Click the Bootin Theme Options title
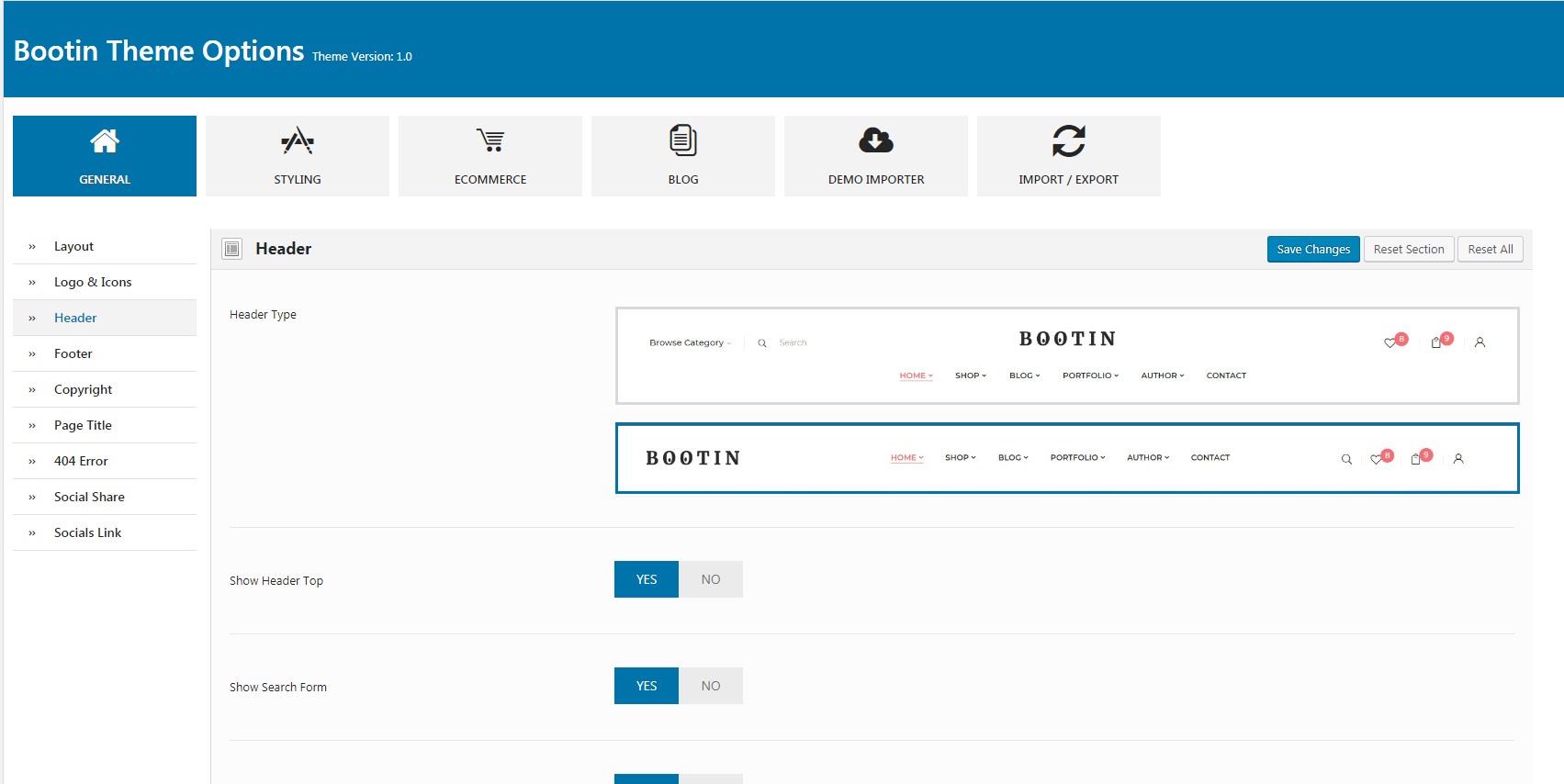The image size is (1564, 784). coord(159,50)
